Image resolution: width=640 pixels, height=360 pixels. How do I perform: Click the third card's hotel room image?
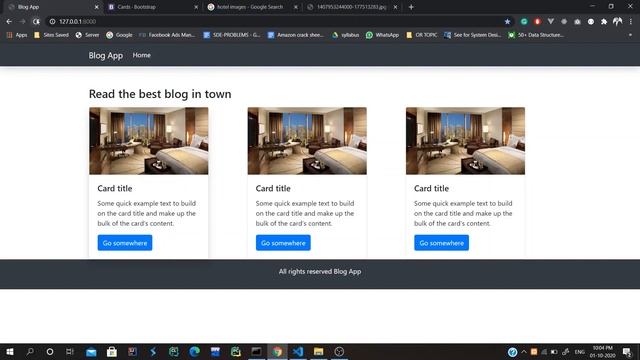(x=465, y=141)
